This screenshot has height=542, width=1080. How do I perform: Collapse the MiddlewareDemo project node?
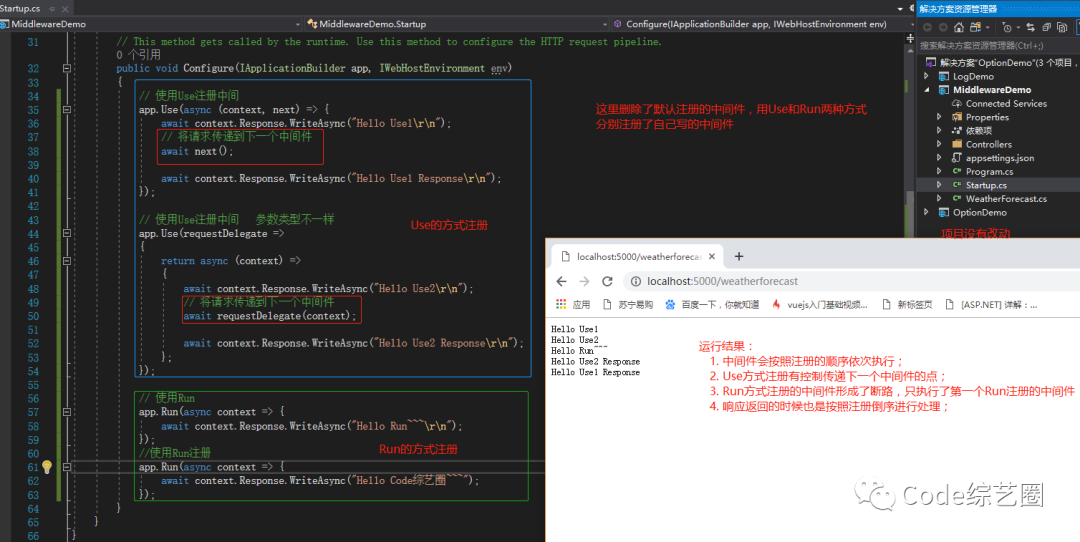[926, 90]
